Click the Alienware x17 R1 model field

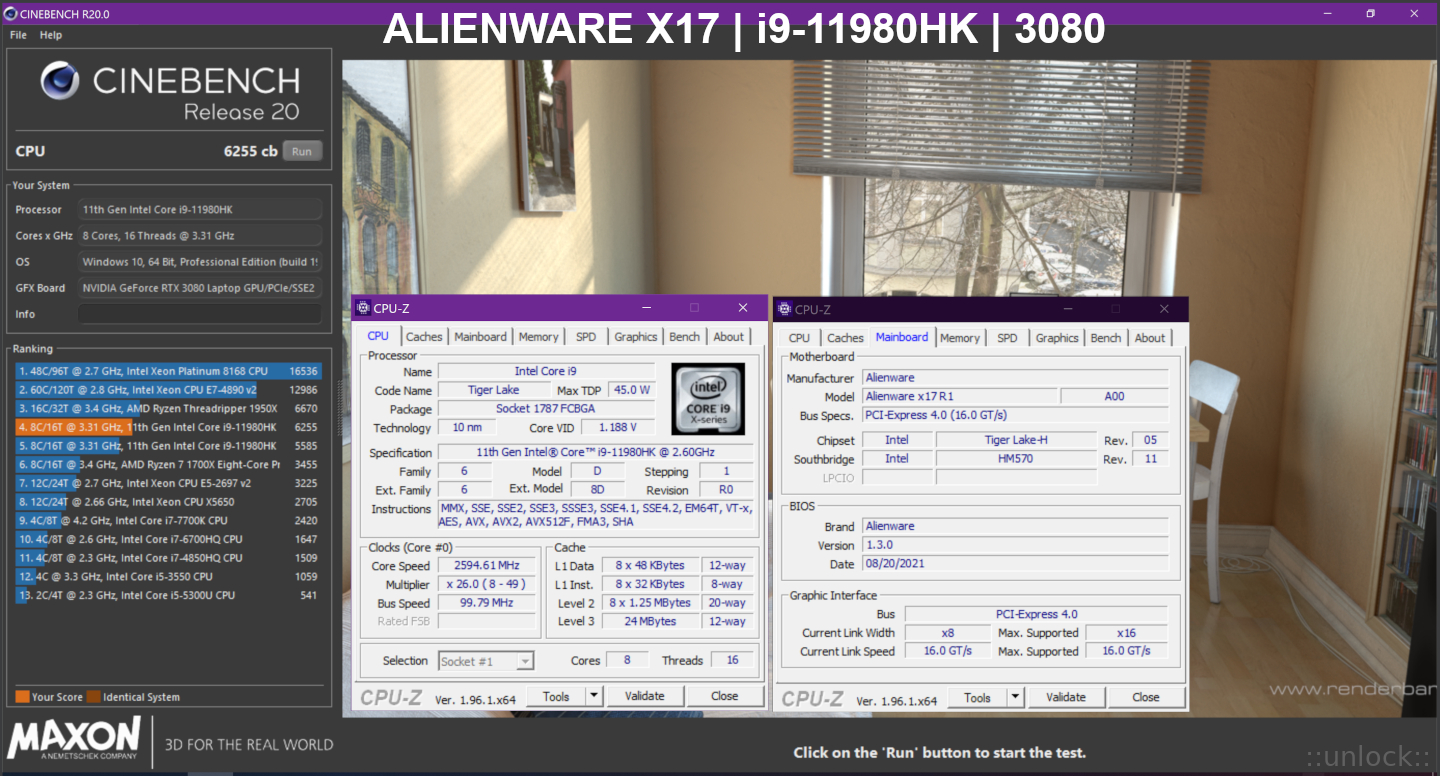click(x=958, y=397)
